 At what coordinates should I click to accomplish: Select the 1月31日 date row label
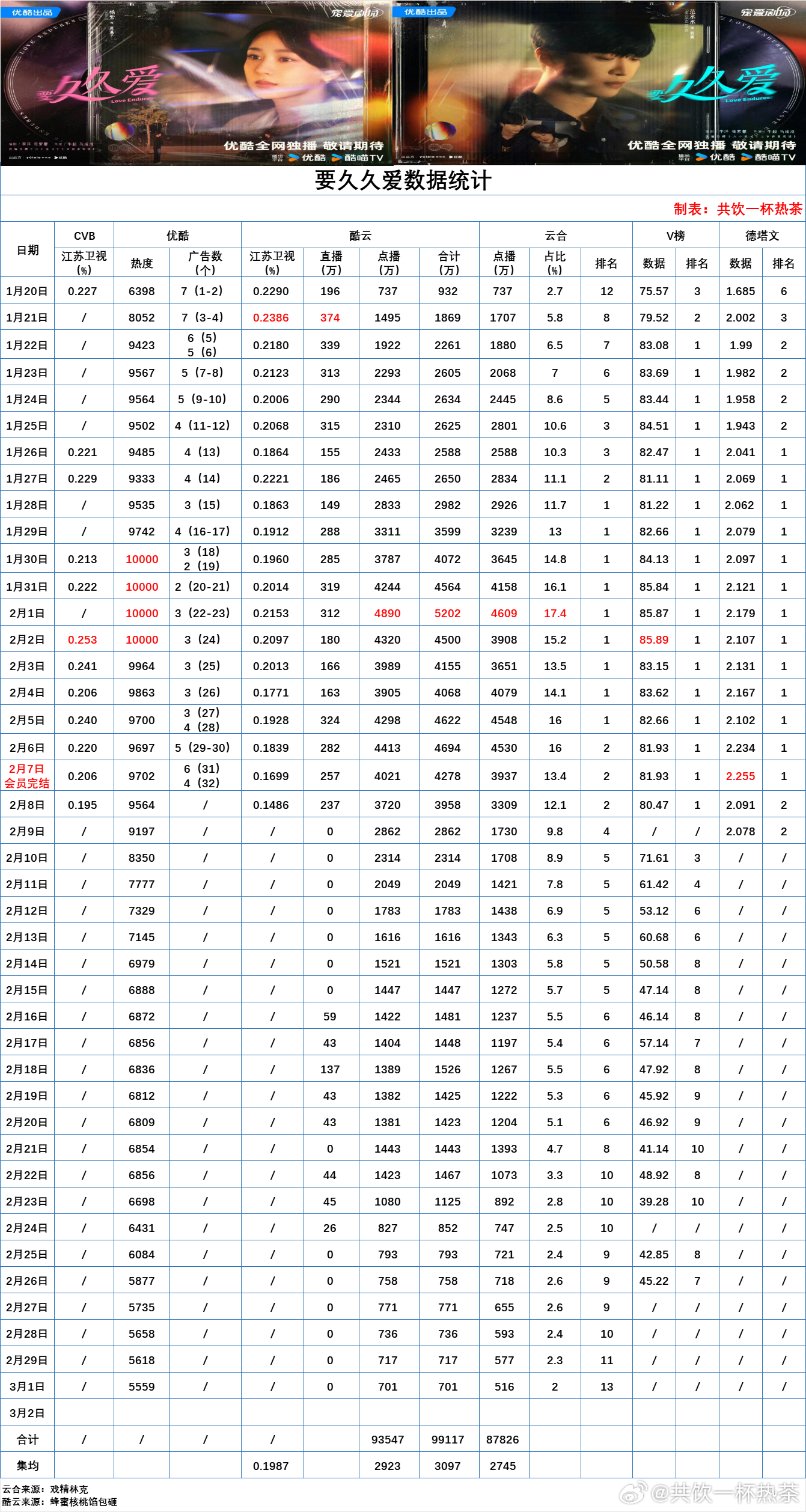27,587
